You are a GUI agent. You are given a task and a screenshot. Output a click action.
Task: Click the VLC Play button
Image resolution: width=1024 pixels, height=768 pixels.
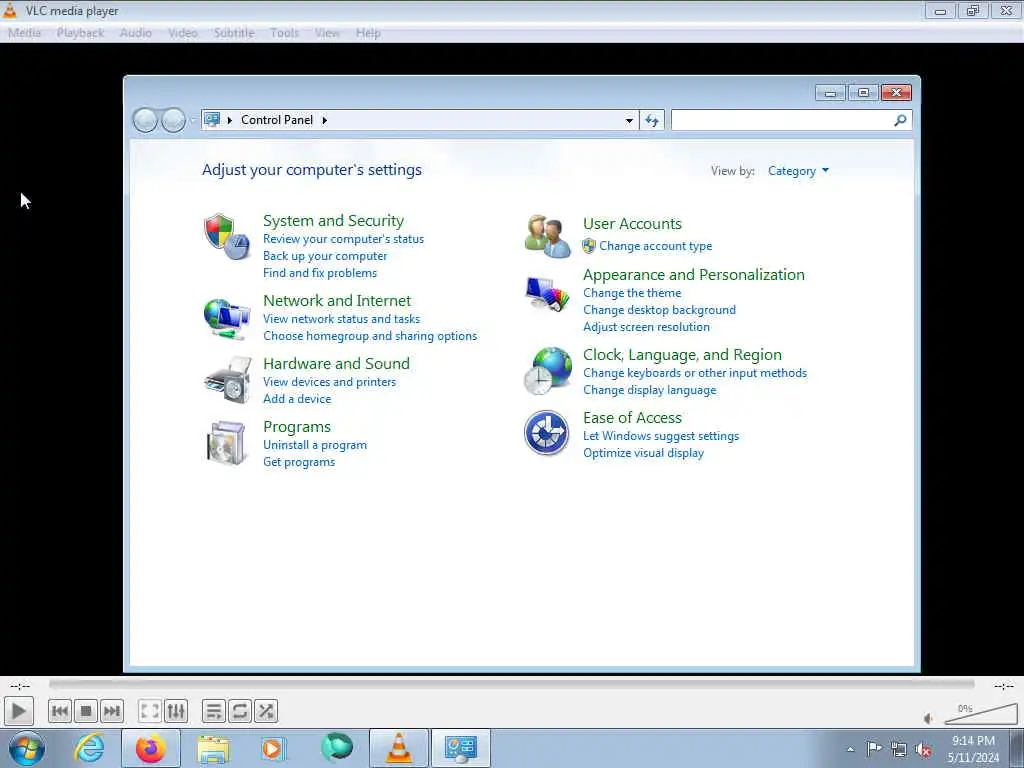pyautogui.click(x=19, y=711)
